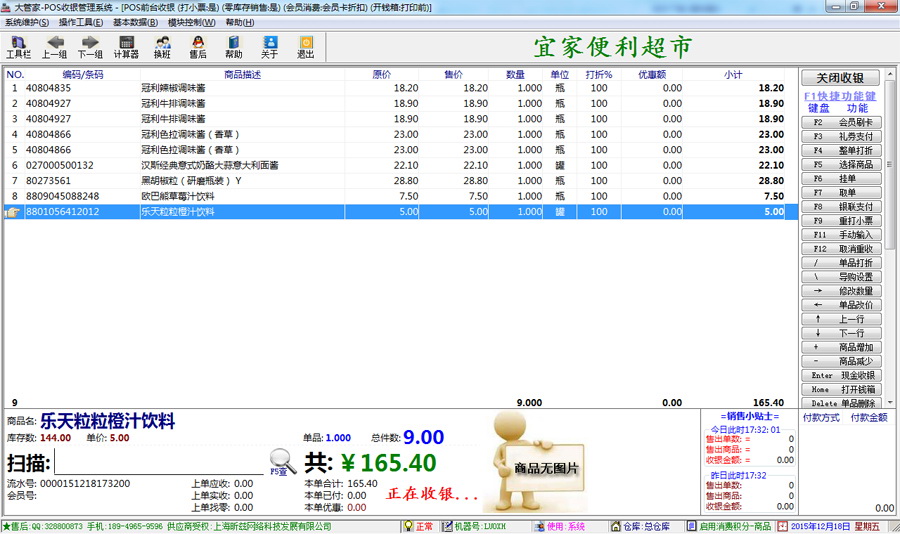Open the 工具栏 toolbar icon
The height and width of the screenshot is (534, 900).
(18, 47)
